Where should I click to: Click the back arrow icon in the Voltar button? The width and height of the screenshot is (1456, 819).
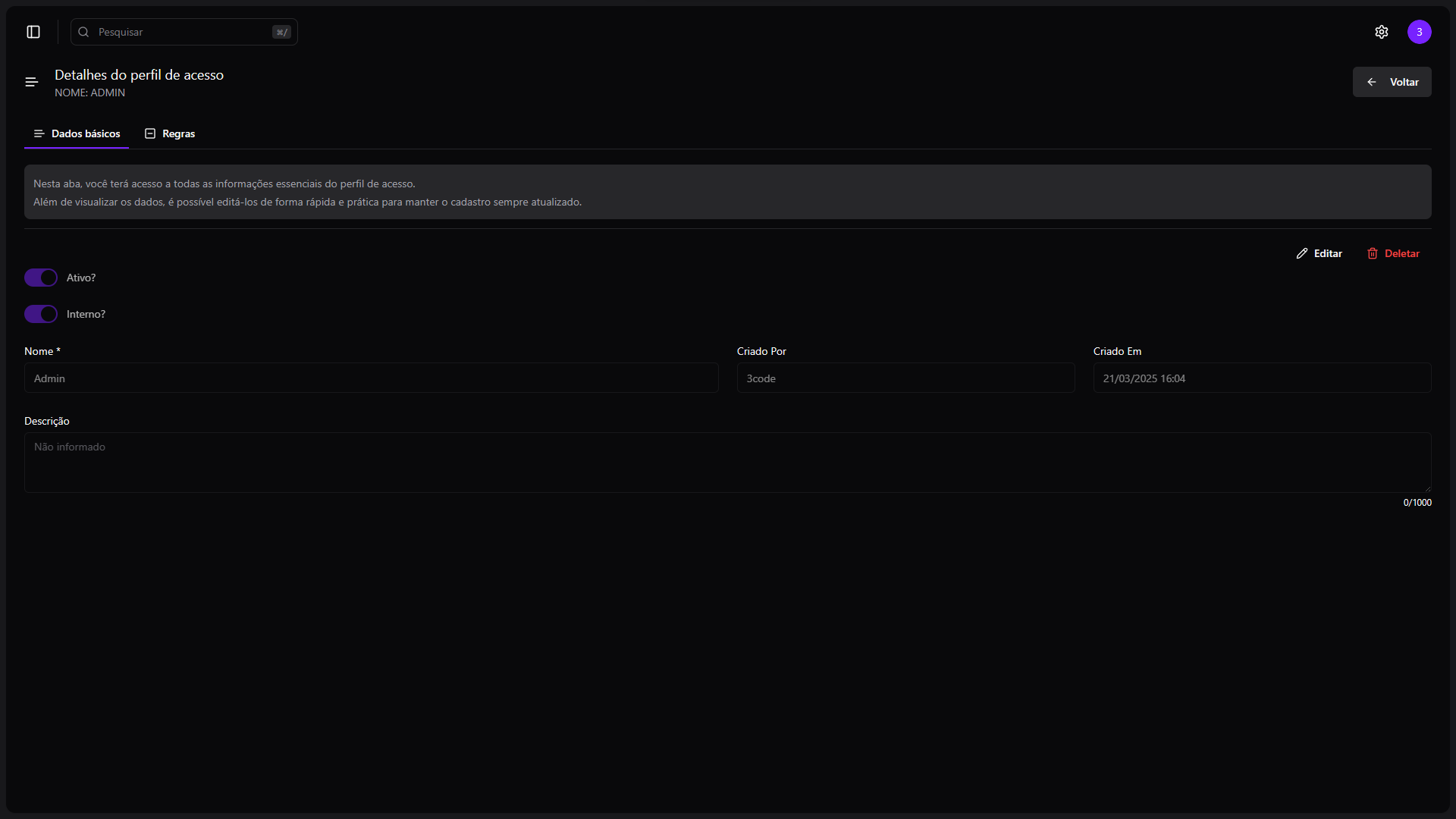(x=1372, y=82)
